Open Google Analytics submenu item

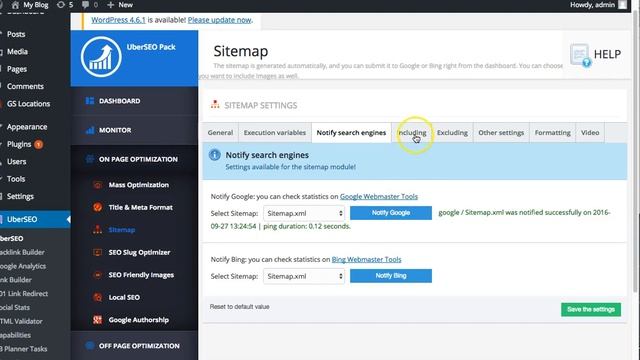23,266
